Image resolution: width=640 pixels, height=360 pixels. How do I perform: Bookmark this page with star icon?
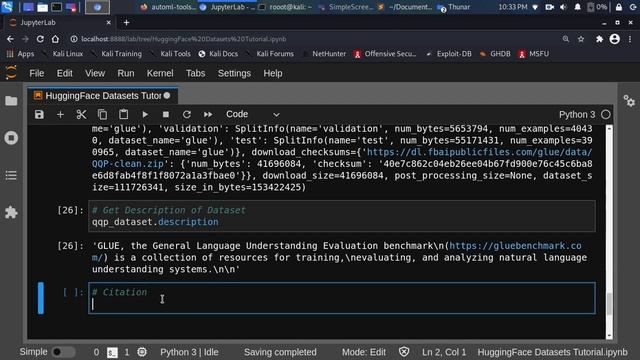(x=581, y=39)
